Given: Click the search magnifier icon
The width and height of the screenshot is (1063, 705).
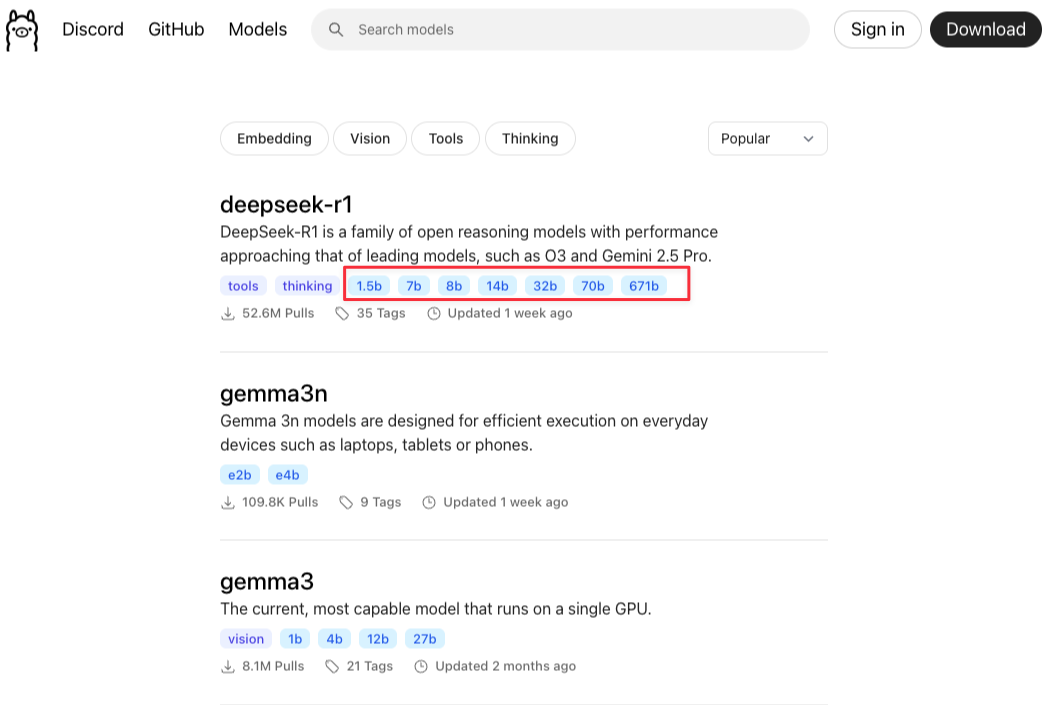Looking at the screenshot, I should 336,30.
